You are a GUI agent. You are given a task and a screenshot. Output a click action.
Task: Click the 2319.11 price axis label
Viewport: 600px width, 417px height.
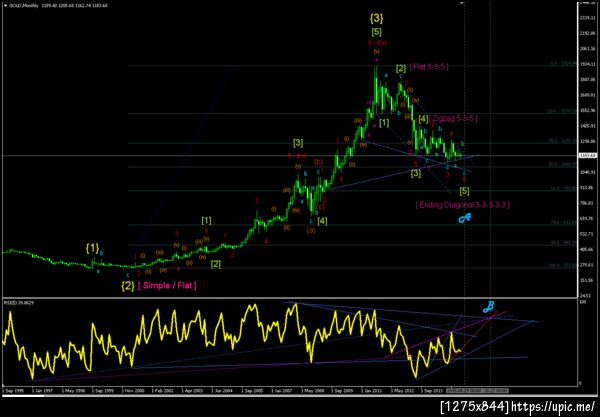[587, 18]
